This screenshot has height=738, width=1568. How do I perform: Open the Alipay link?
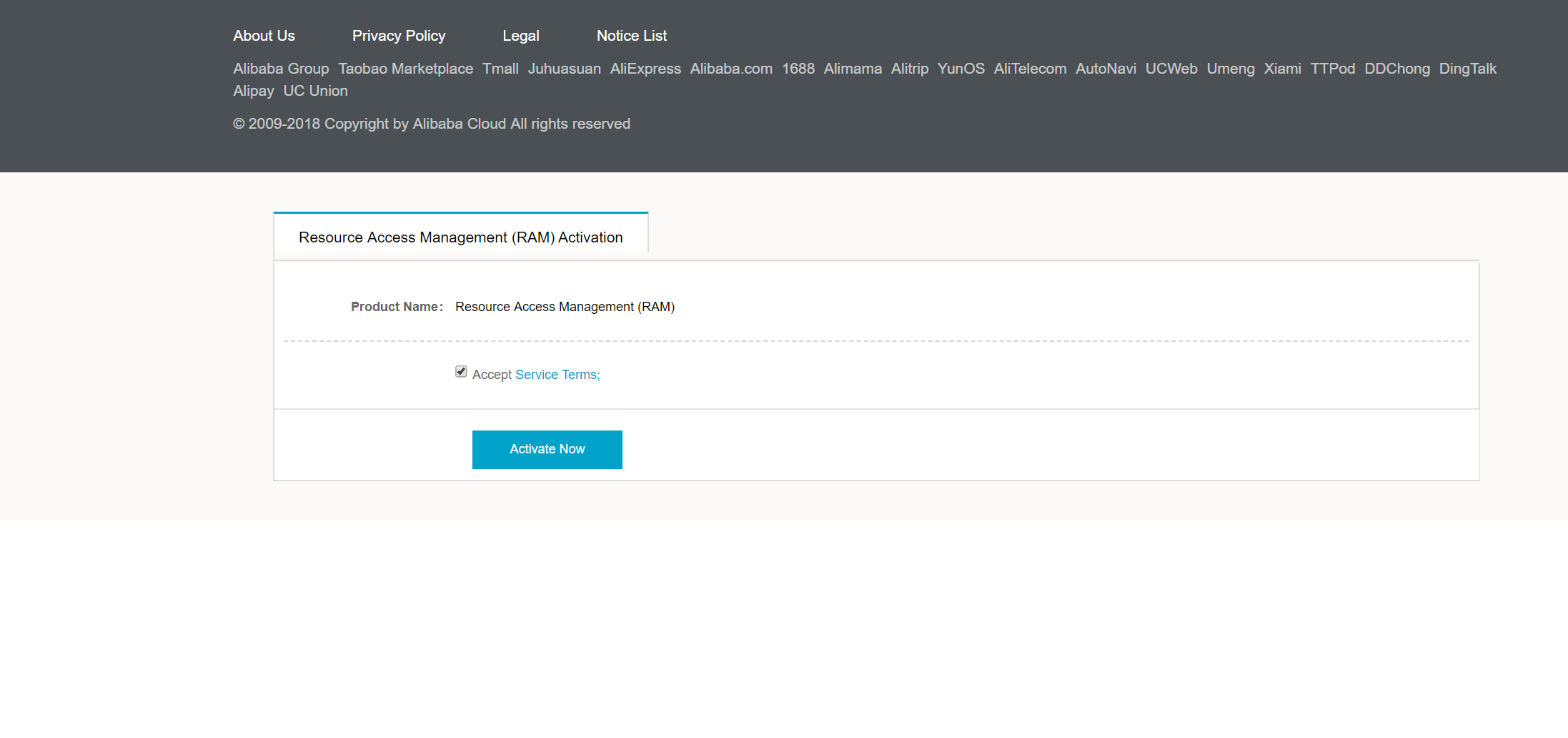tap(254, 91)
